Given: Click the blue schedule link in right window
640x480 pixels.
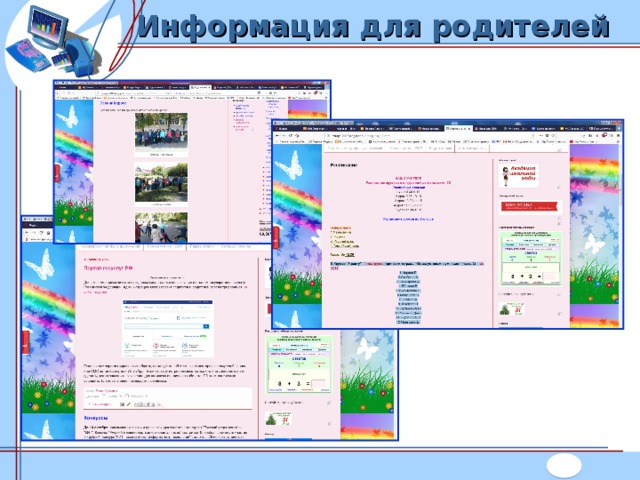Looking at the screenshot, I should (408, 219).
